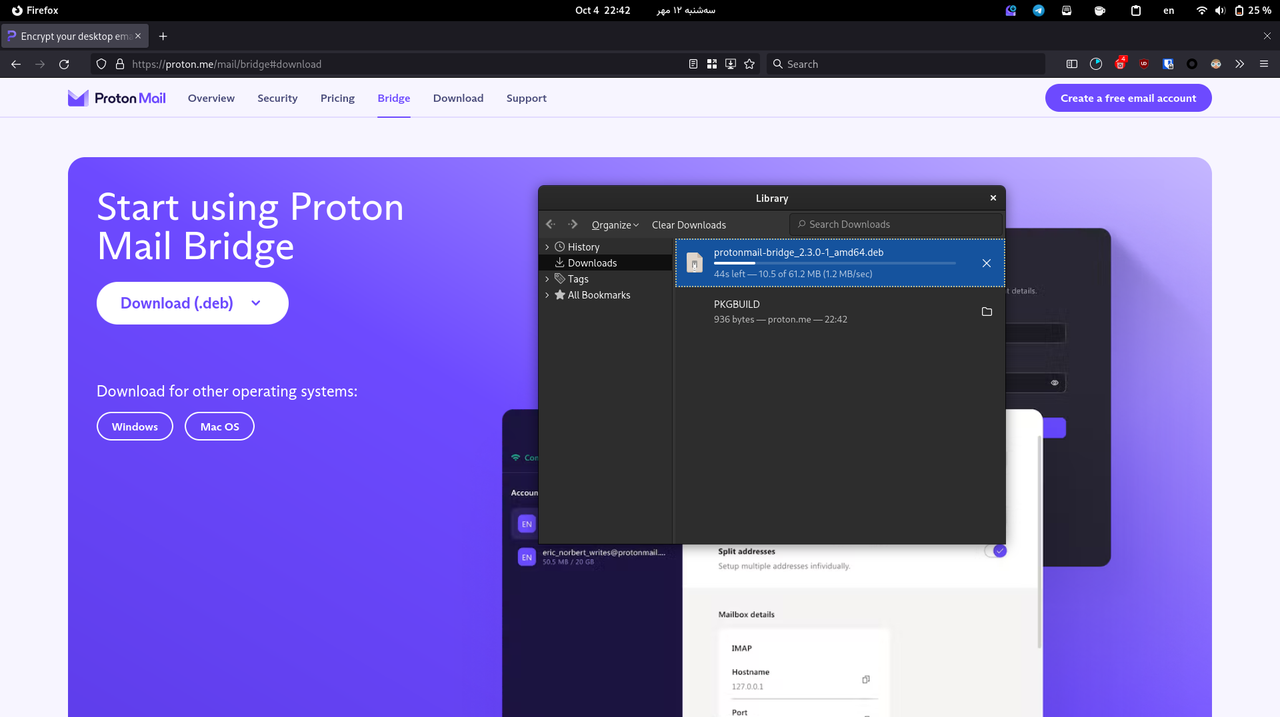Click the black circle extension icon
The image size is (1280, 717).
coord(1192,64)
